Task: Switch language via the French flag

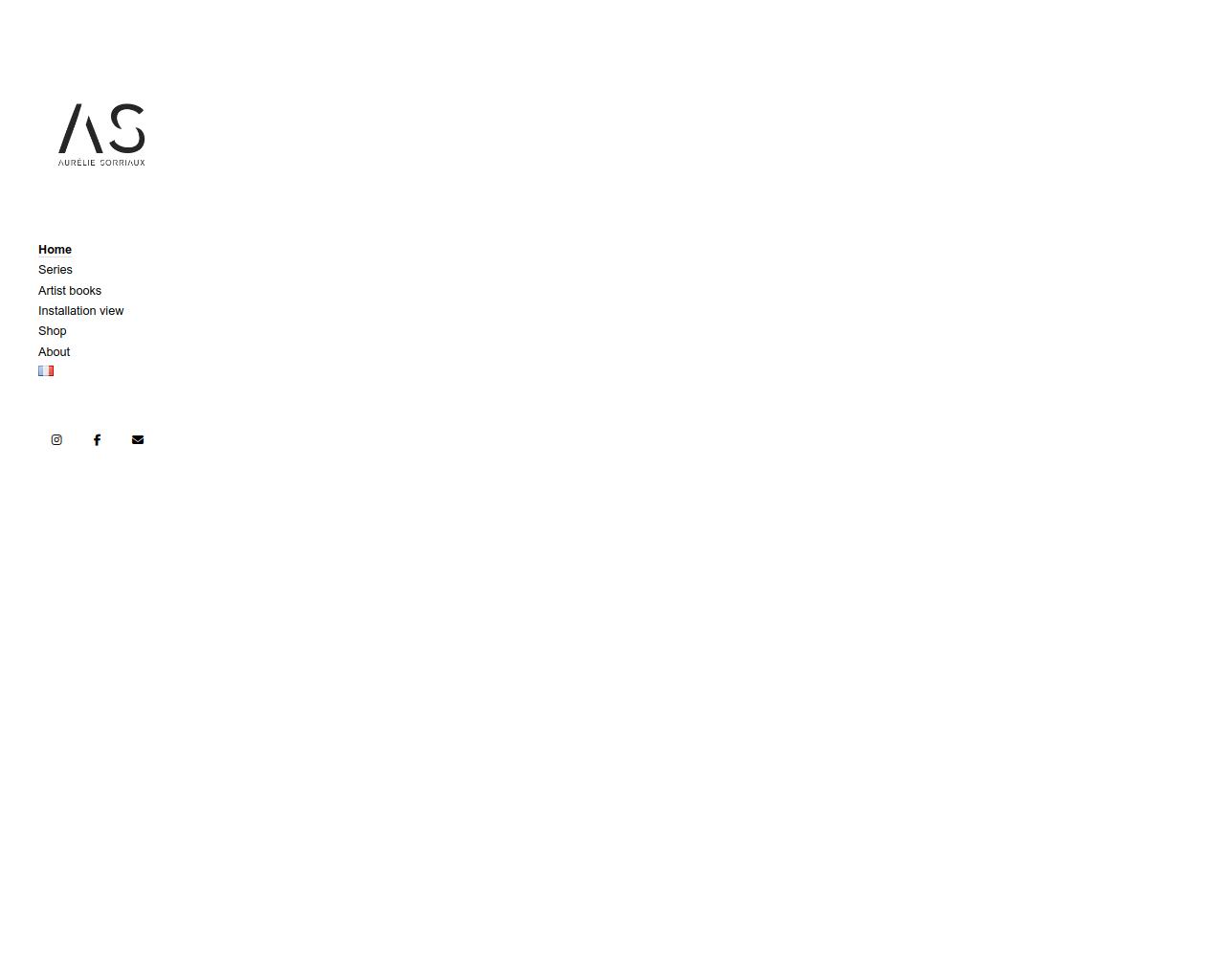Action: click(46, 371)
